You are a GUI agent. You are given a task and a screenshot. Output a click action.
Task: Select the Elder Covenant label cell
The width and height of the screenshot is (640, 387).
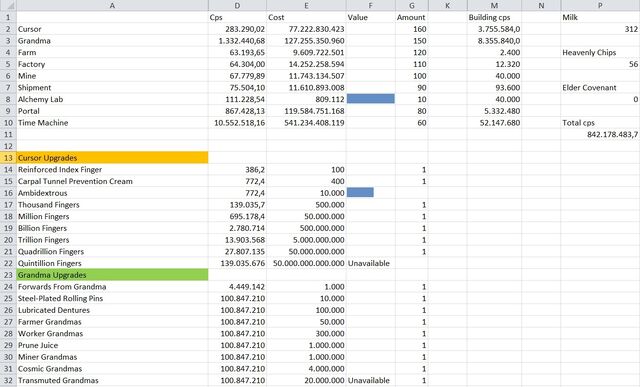point(600,87)
